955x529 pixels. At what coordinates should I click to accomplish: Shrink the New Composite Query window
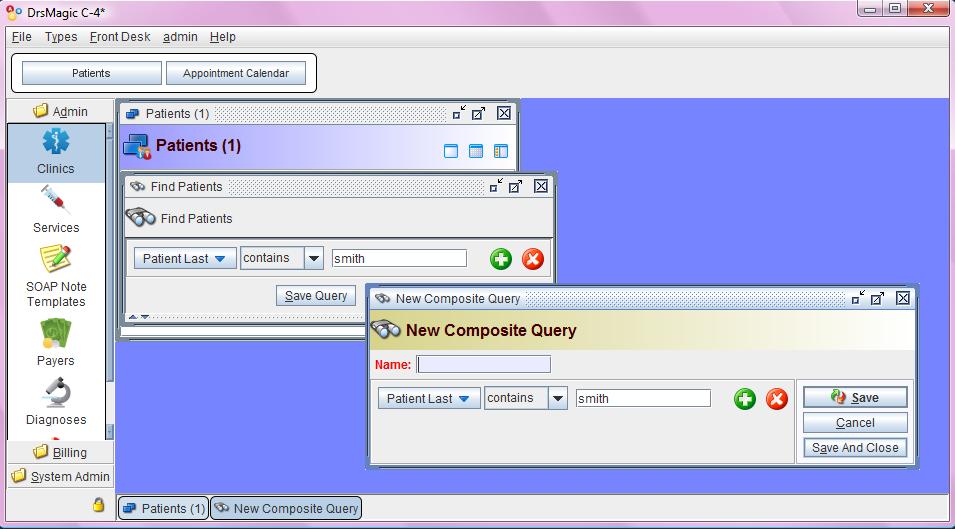pyautogui.click(x=858, y=298)
